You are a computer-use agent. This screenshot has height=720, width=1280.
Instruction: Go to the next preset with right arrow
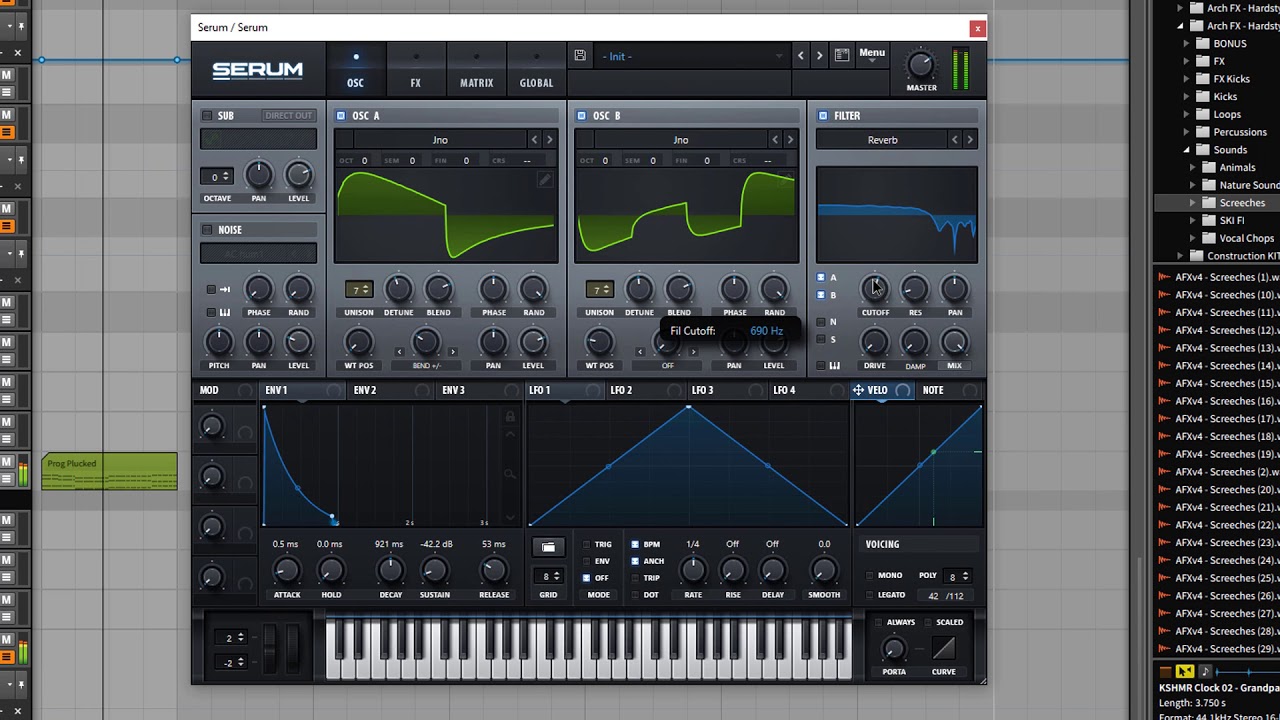[820, 56]
